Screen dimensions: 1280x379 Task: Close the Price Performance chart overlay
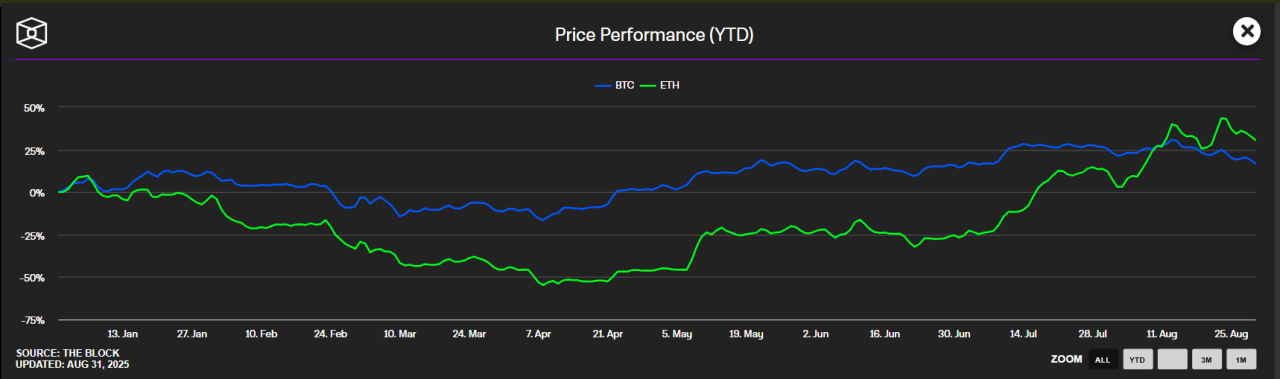coord(1247,32)
